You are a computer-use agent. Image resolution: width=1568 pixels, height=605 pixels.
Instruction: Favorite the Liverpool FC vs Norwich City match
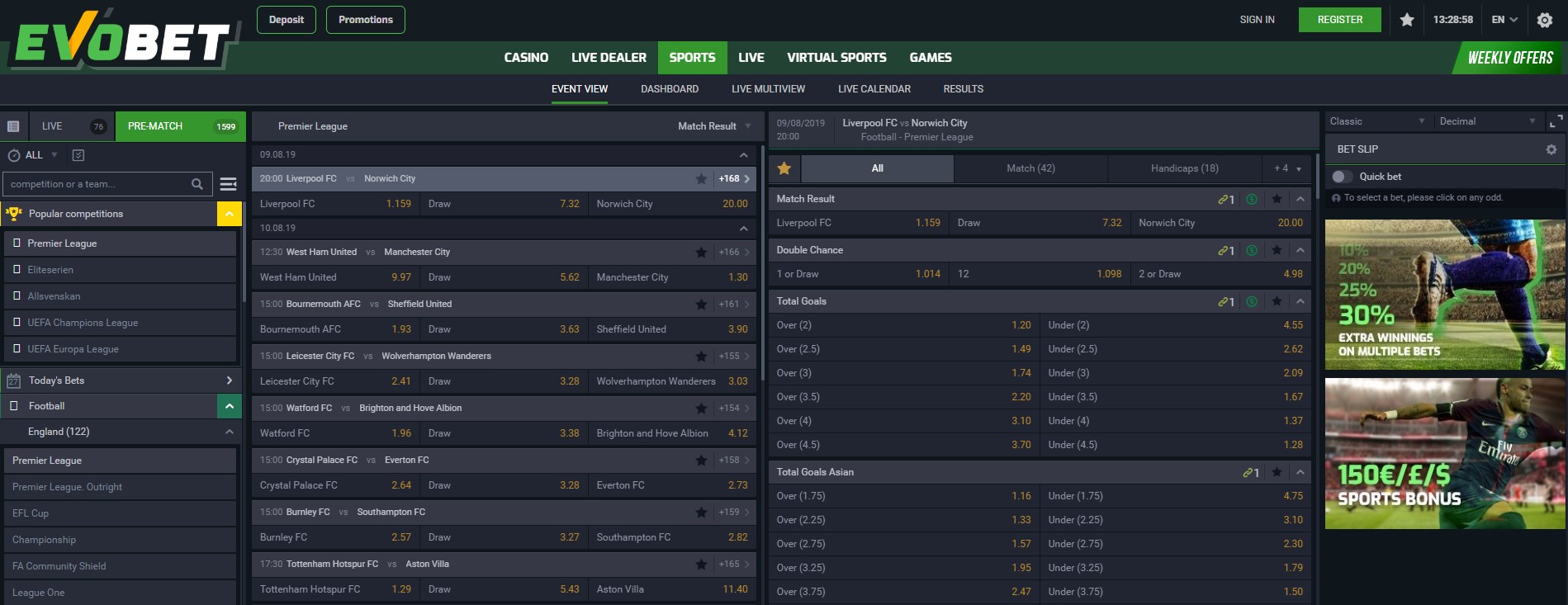(701, 179)
